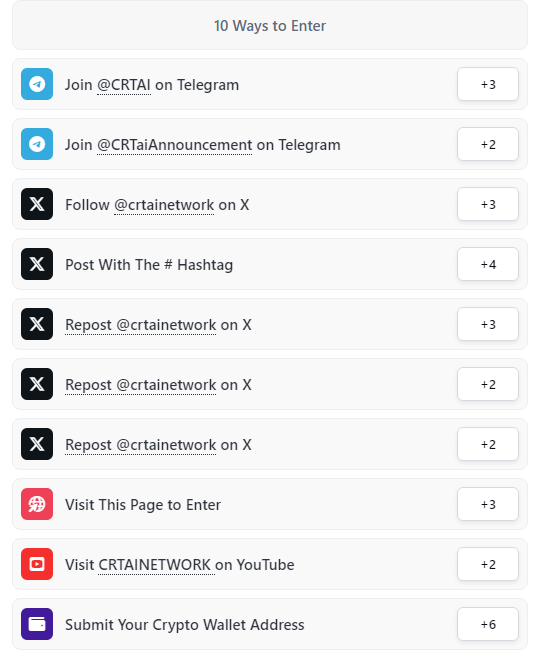
Task: Open the @CRTAI Telegram link
Action: [124, 85]
